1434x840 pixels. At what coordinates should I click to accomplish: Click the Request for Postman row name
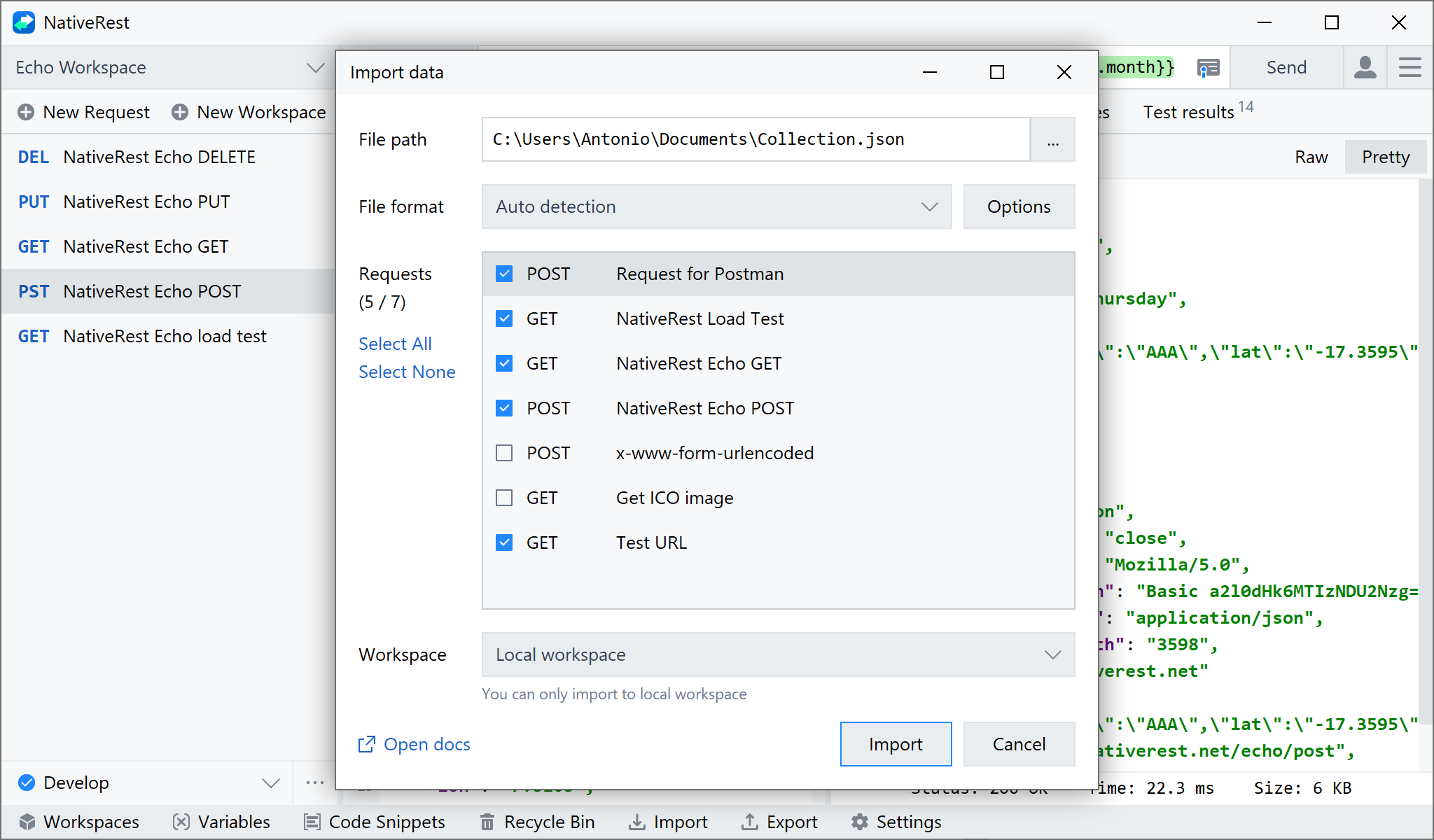699,274
